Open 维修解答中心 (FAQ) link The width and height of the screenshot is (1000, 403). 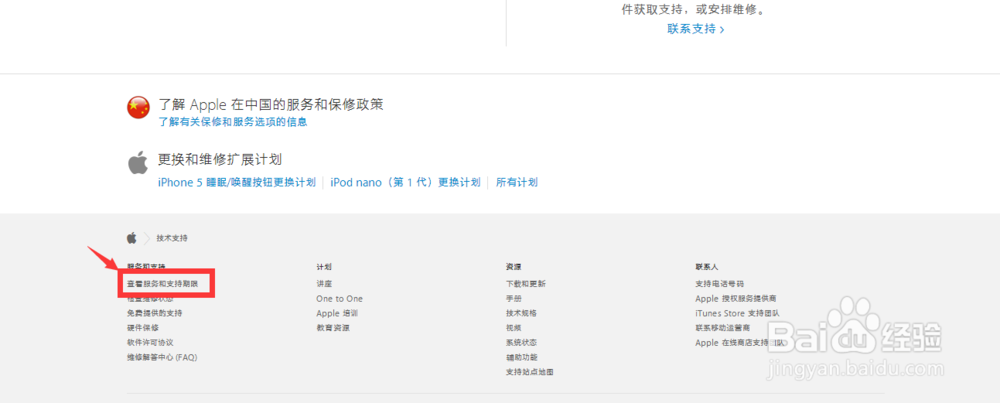(x=162, y=358)
